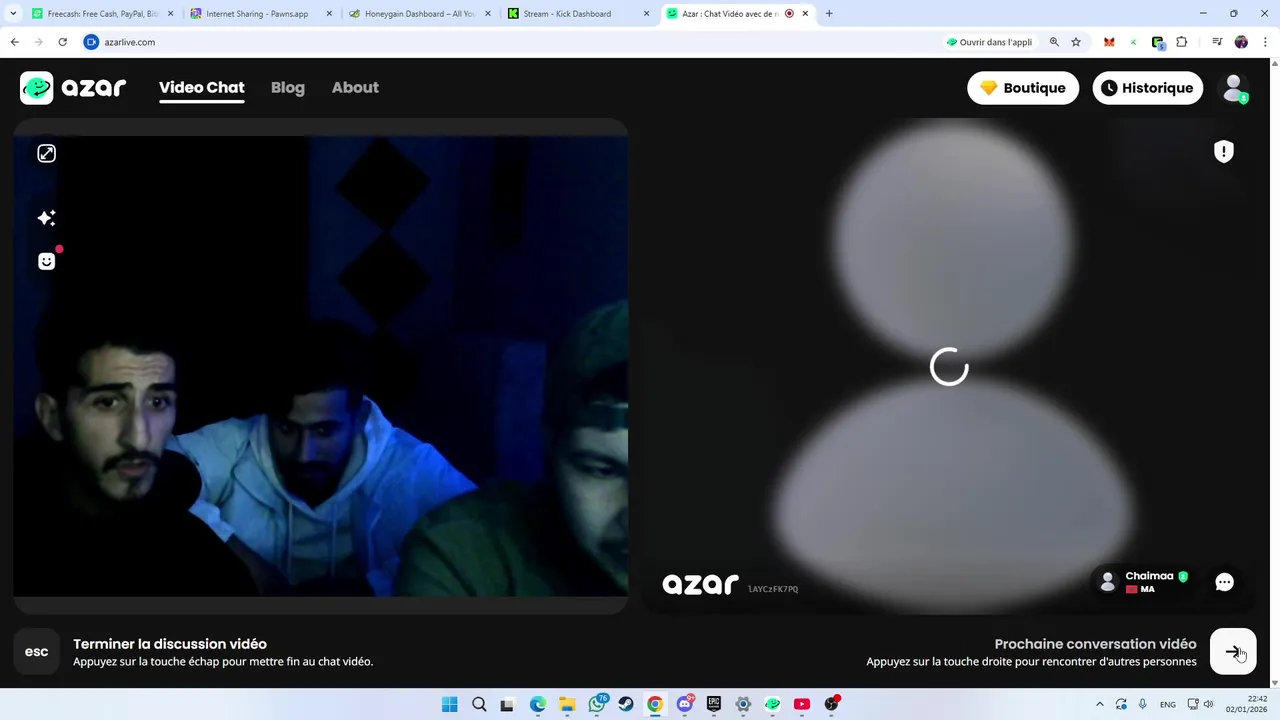Open File Explorer from taskbar
This screenshot has height=720, width=1280.
pos(567,704)
